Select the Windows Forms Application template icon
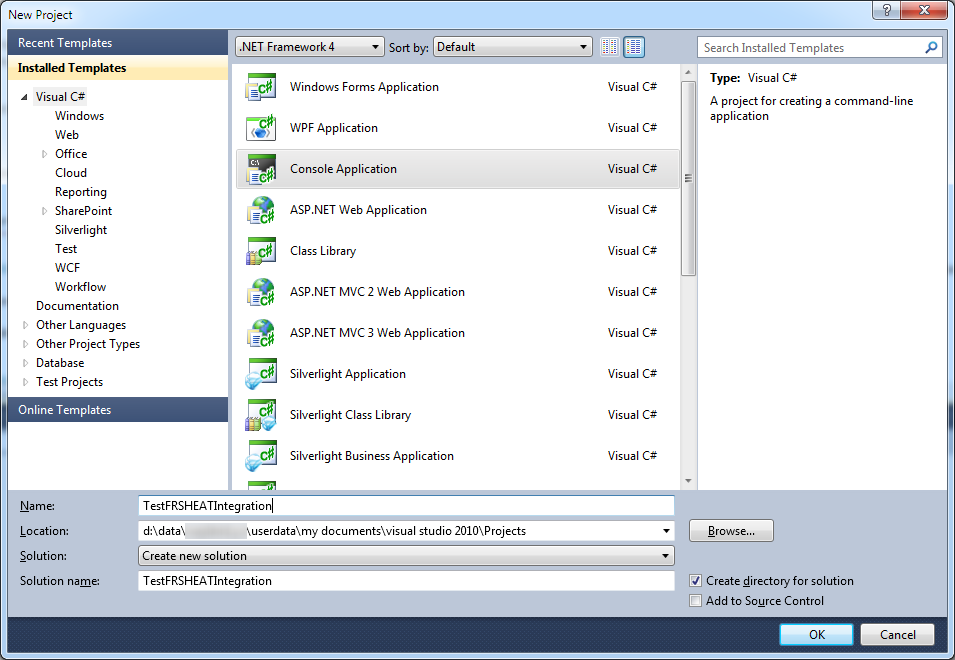Image resolution: width=955 pixels, height=660 pixels. click(x=260, y=87)
